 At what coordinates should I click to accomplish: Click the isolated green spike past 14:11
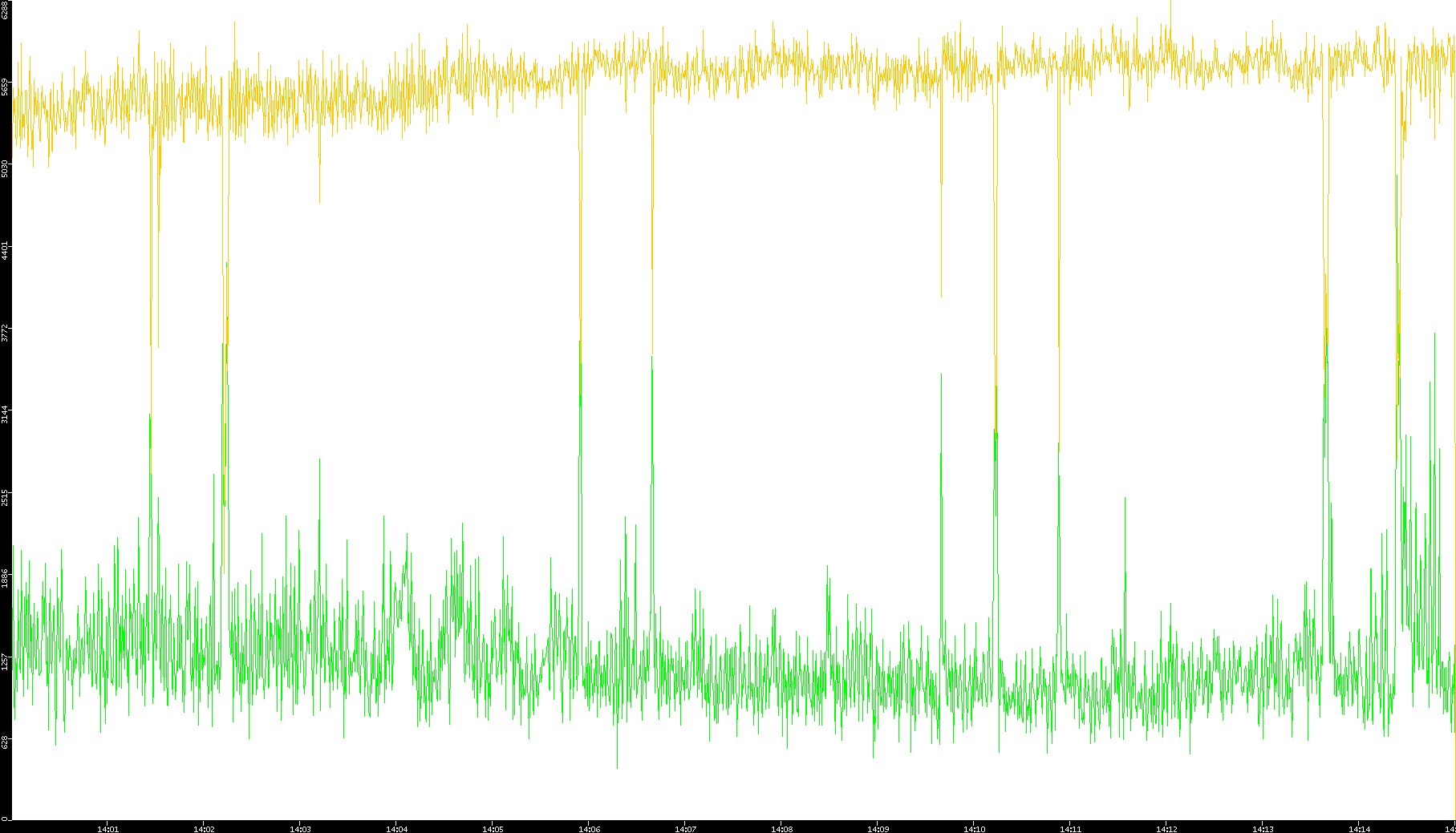1125,499
